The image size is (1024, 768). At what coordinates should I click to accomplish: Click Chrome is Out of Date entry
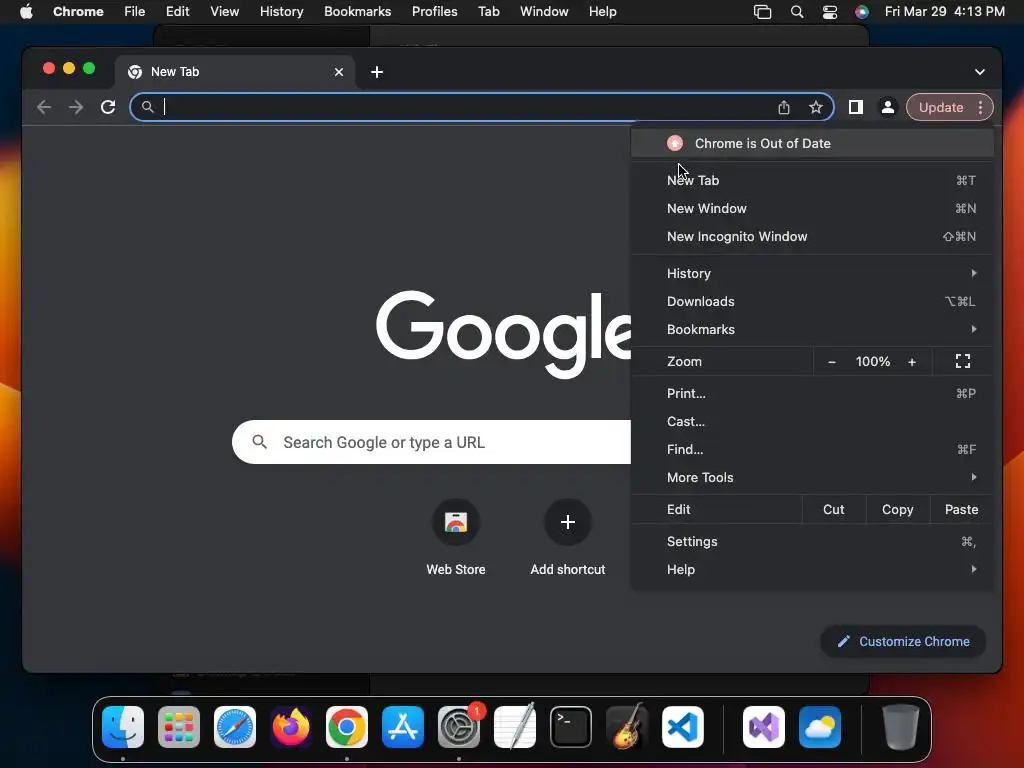point(812,144)
